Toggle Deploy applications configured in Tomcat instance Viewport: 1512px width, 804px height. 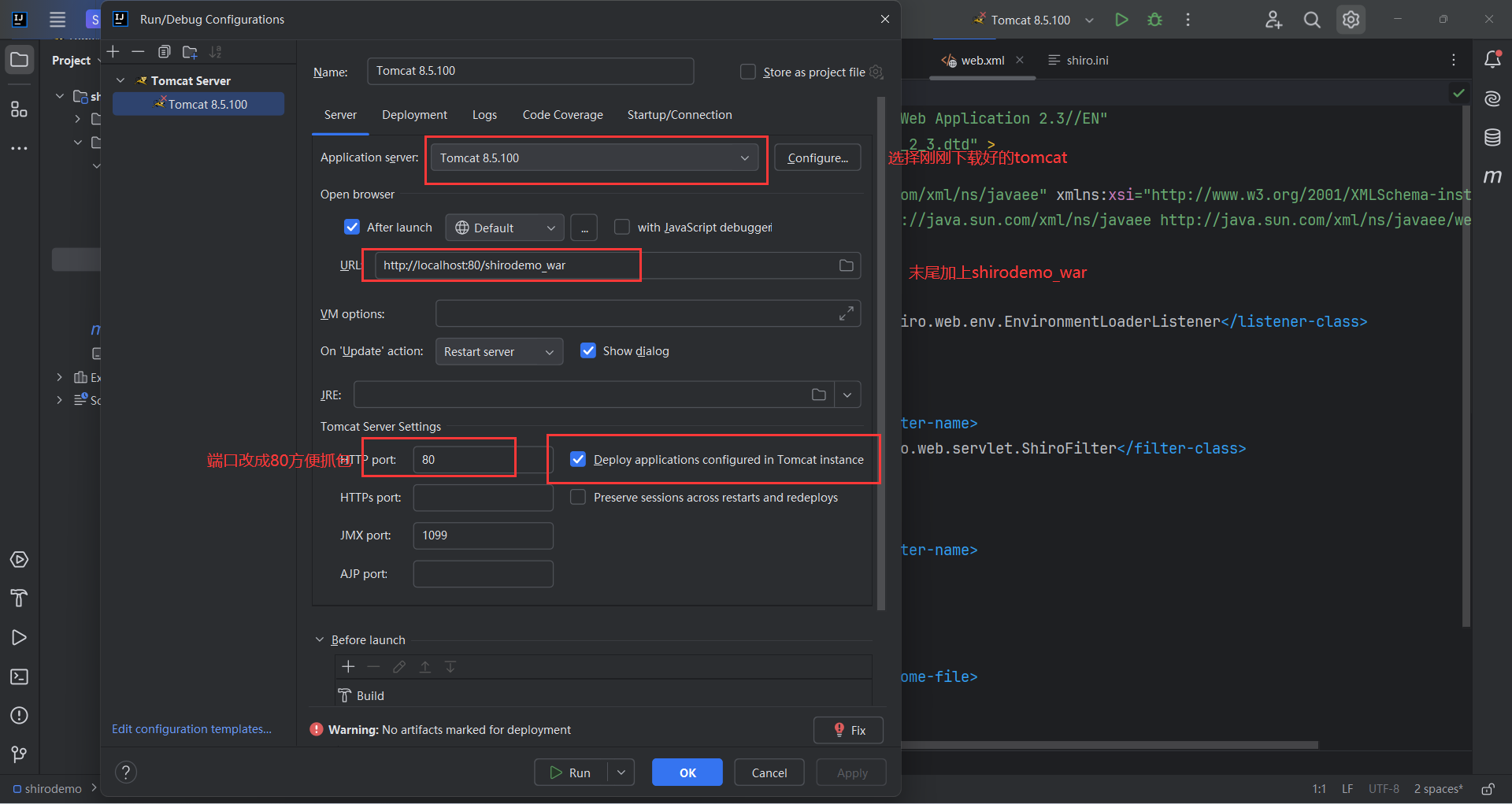pos(578,459)
